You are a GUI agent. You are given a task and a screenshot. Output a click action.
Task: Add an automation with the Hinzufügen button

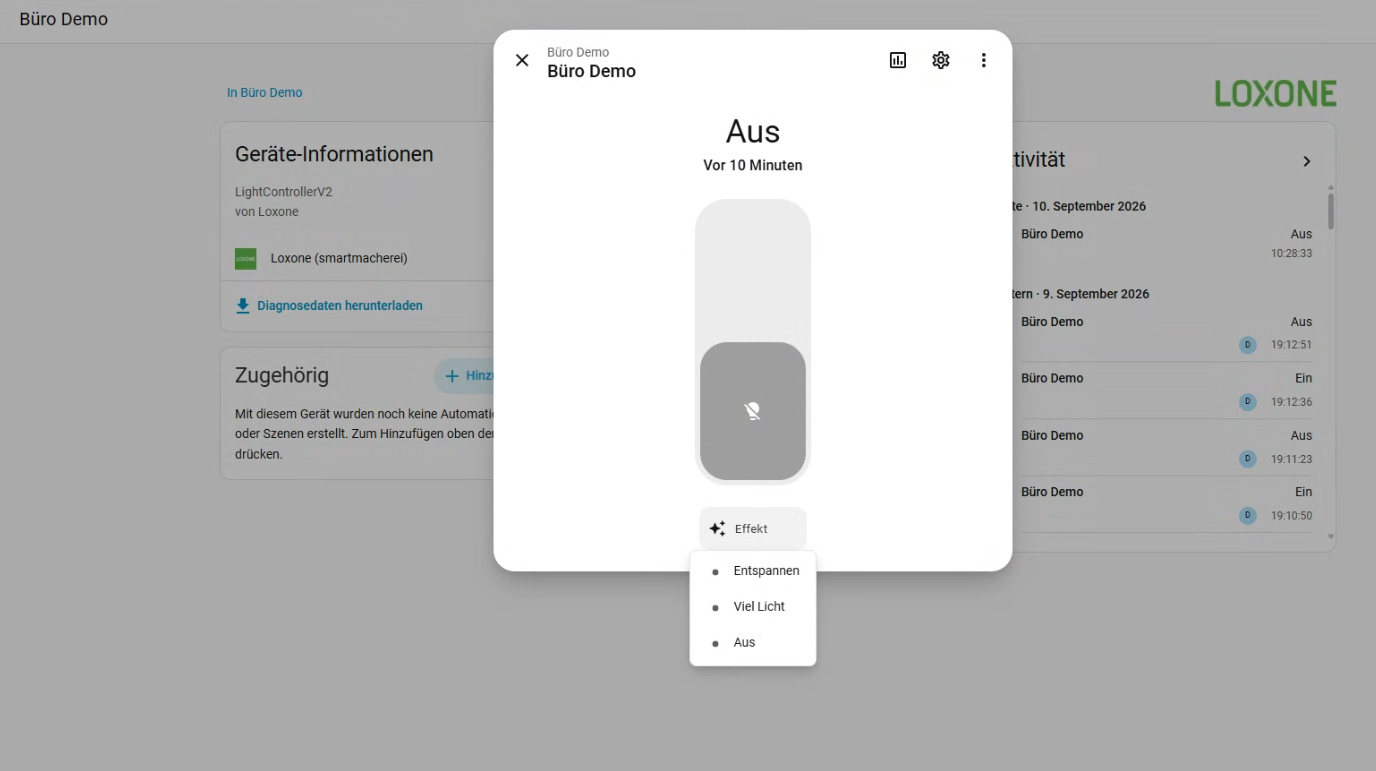[466, 376]
